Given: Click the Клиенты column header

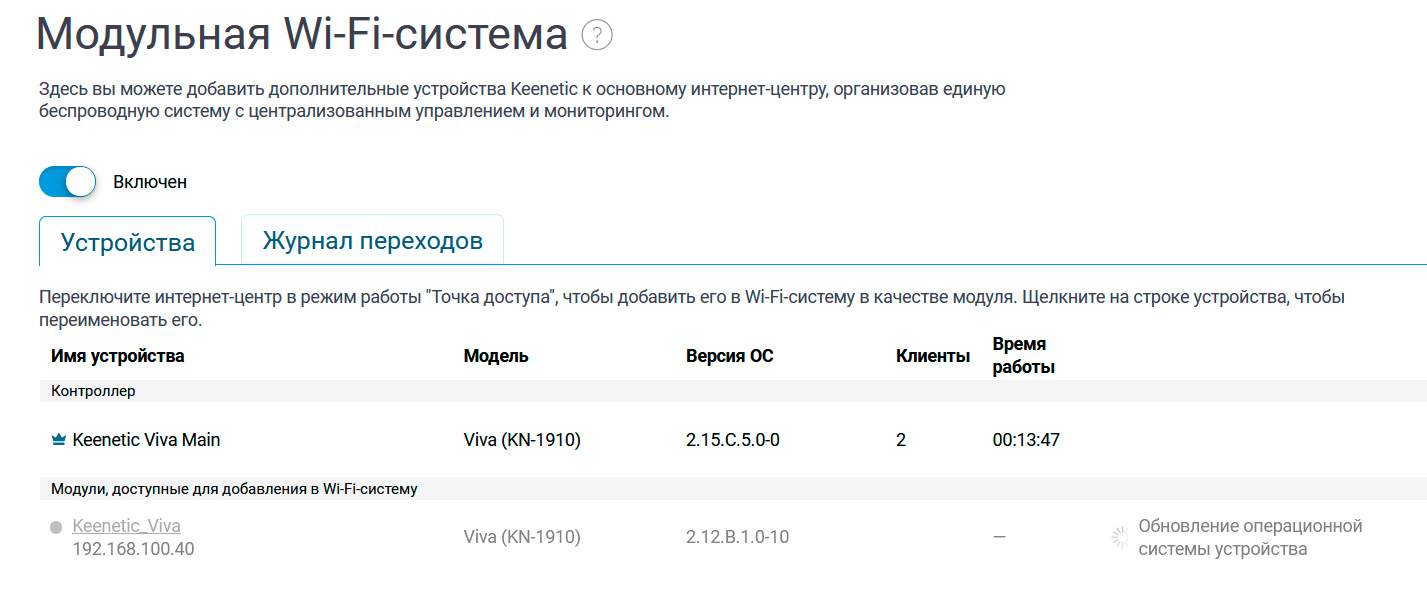Looking at the screenshot, I should 932,356.
